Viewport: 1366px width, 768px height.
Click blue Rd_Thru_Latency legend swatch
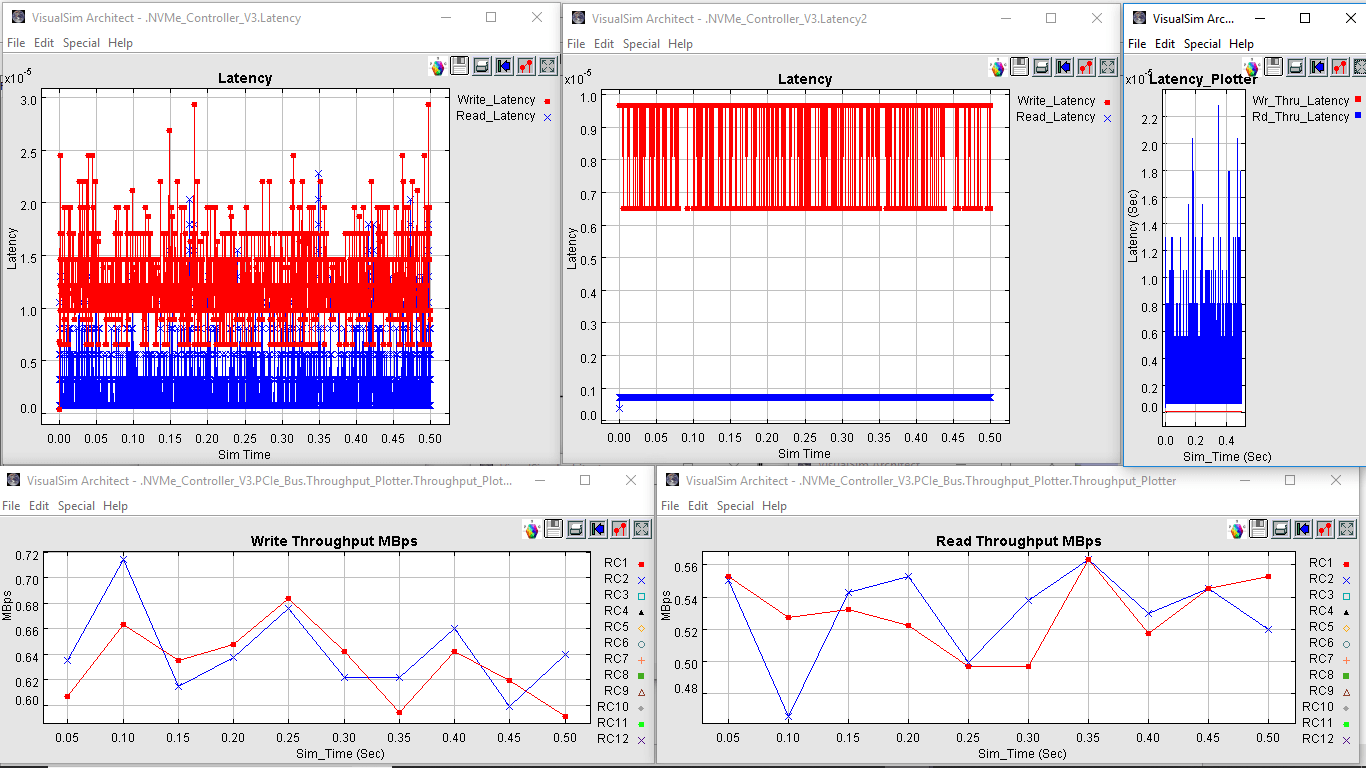pyautogui.click(x=1358, y=117)
